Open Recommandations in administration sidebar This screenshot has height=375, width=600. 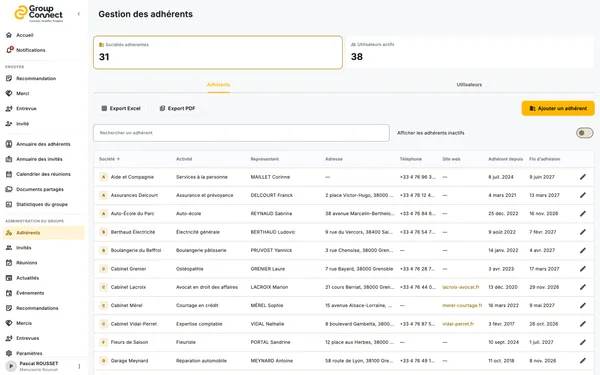coord(44,308)
